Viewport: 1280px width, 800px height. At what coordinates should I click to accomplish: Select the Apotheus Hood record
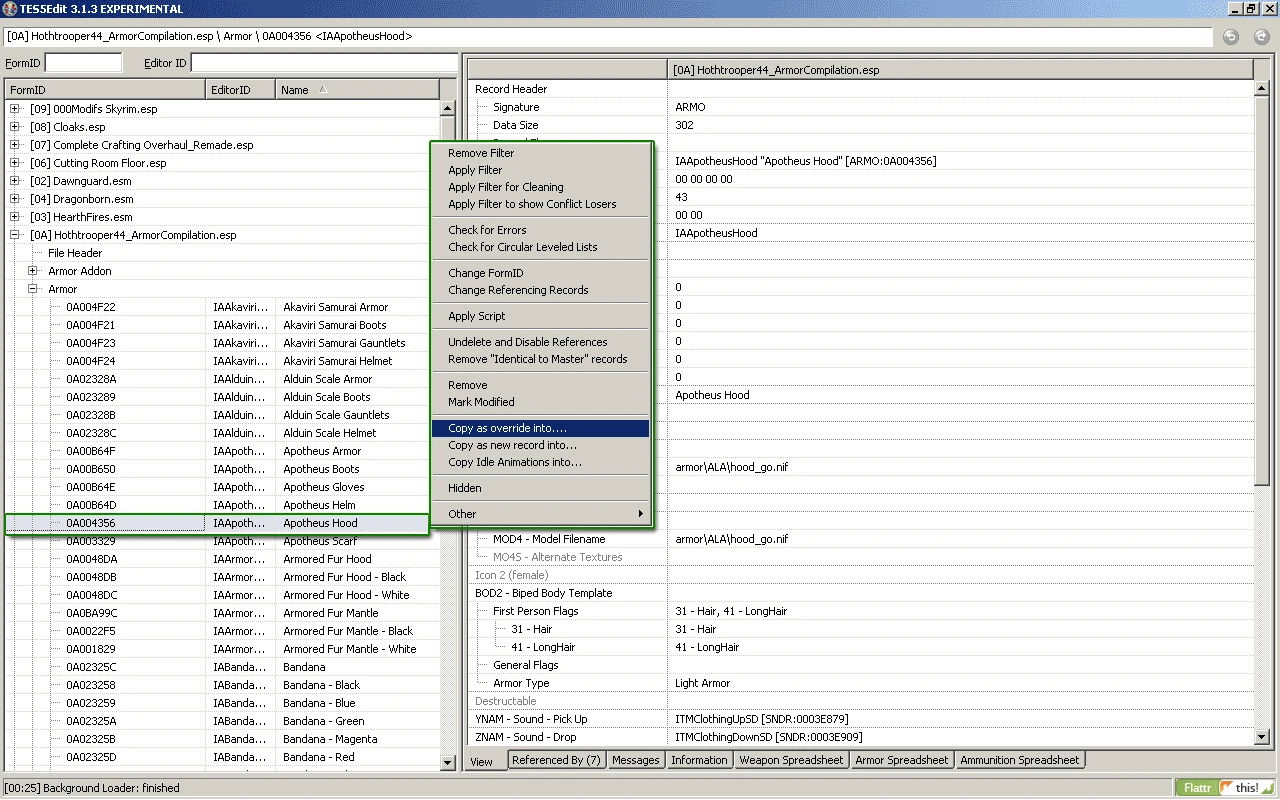[x=217, y=523]
